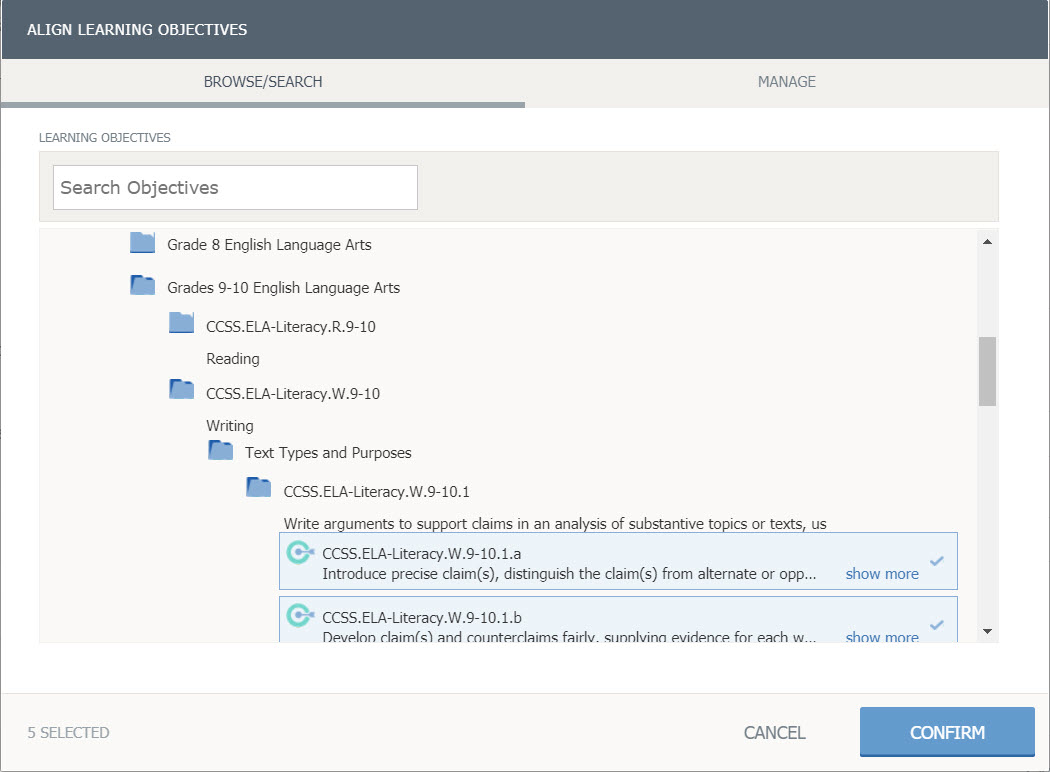The width and height of the screenshot is (1050, 772).
Task: Select the Browse/Search tab
Action: point(263,82)
